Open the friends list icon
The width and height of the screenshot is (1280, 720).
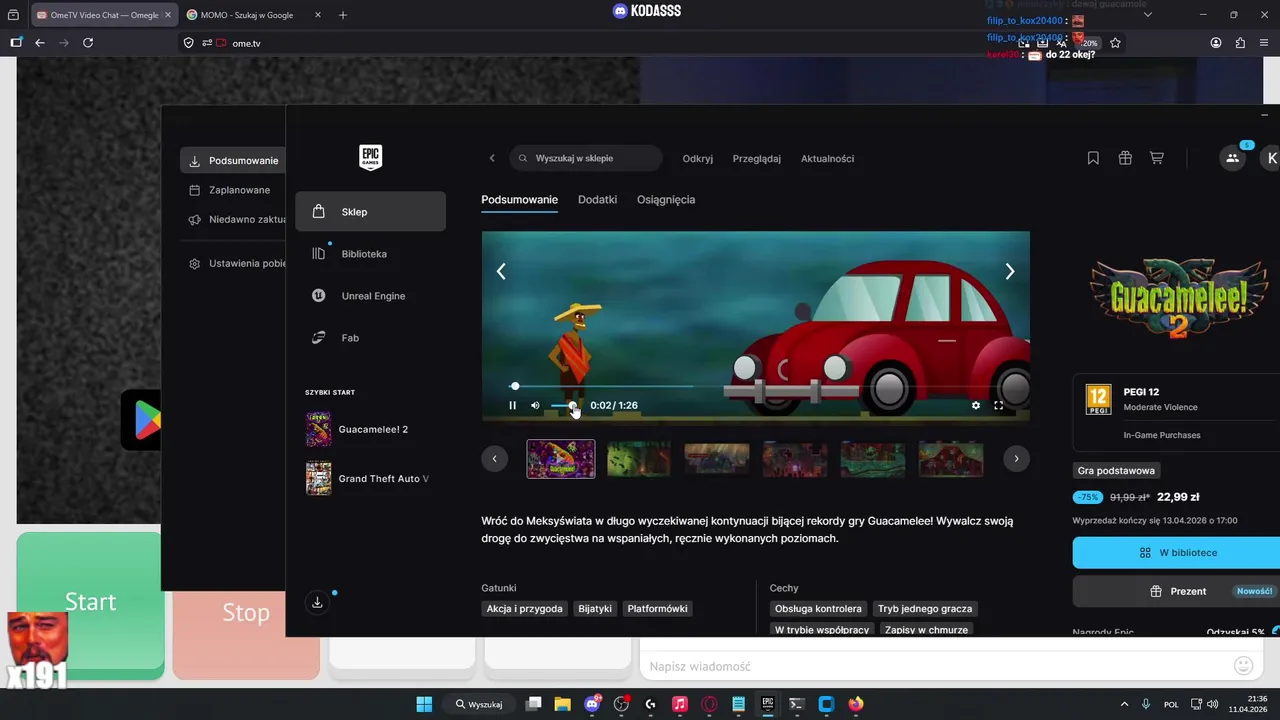click(1232, 158)
